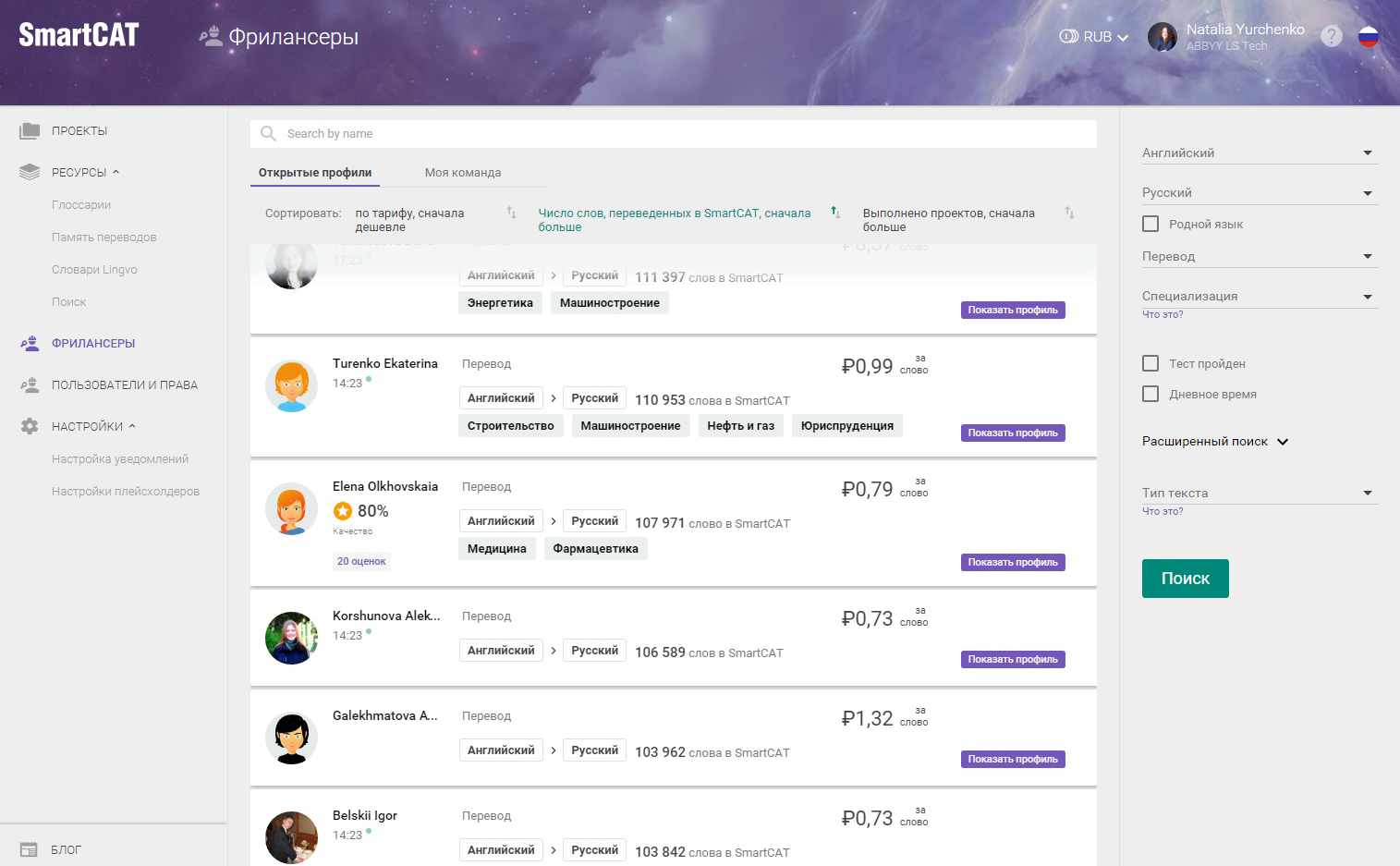Open Словари Lingvo in the sidebar

[x=94, y=270]
